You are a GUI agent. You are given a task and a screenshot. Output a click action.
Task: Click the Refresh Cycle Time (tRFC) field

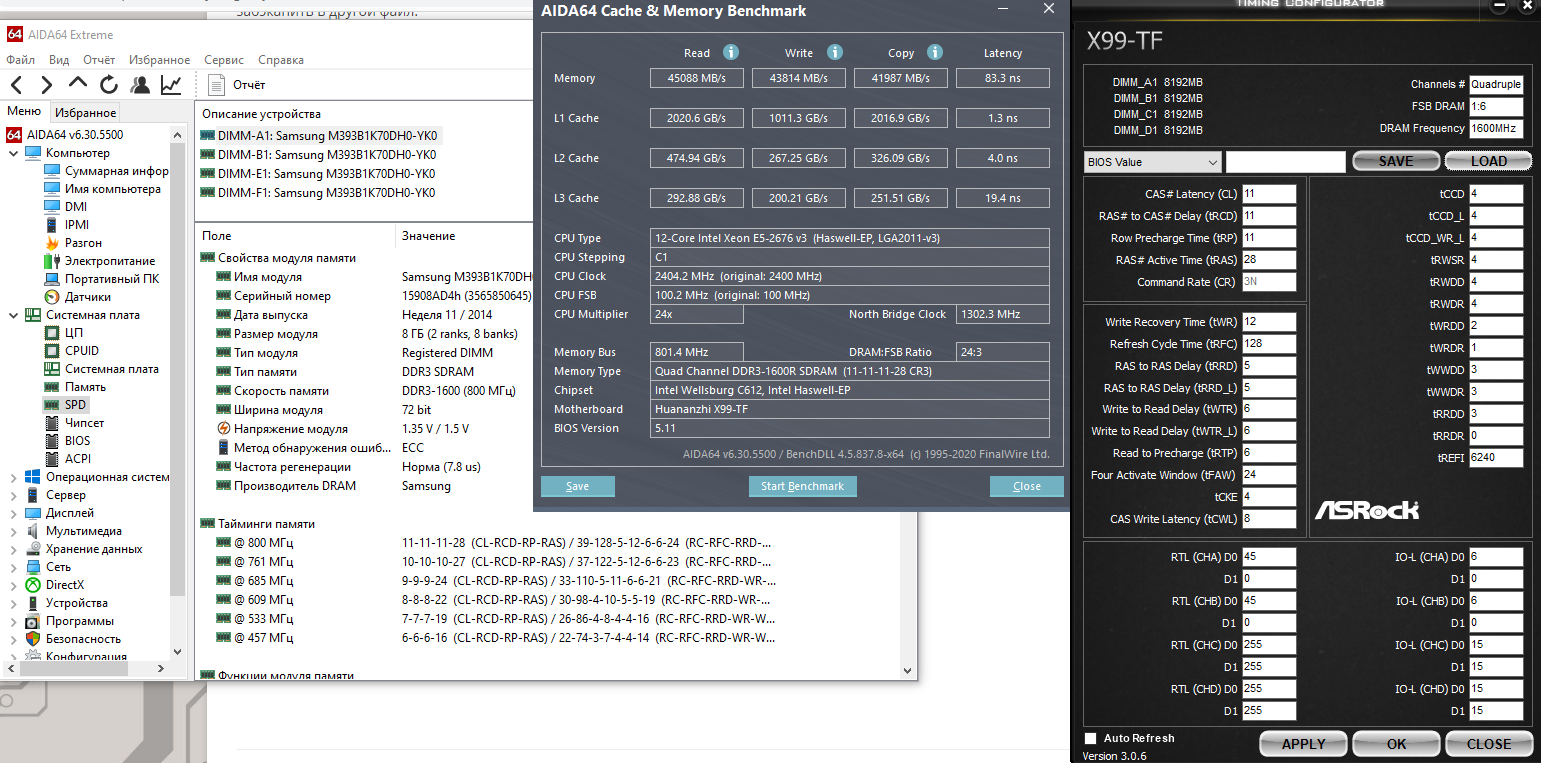click(1269, 344)
